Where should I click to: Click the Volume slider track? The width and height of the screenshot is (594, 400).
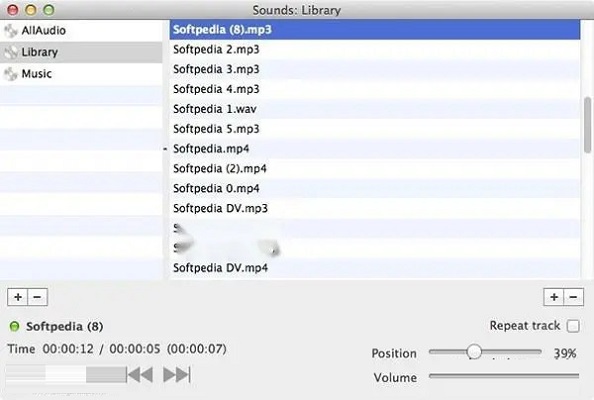tap(504, 376)
